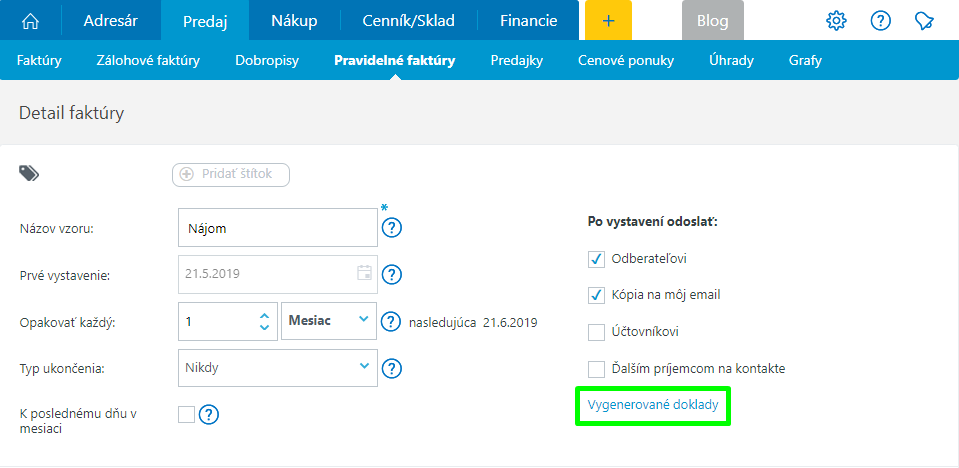Click the notification bell icon
Screen dimensions: 959x468
coord(925,21)
